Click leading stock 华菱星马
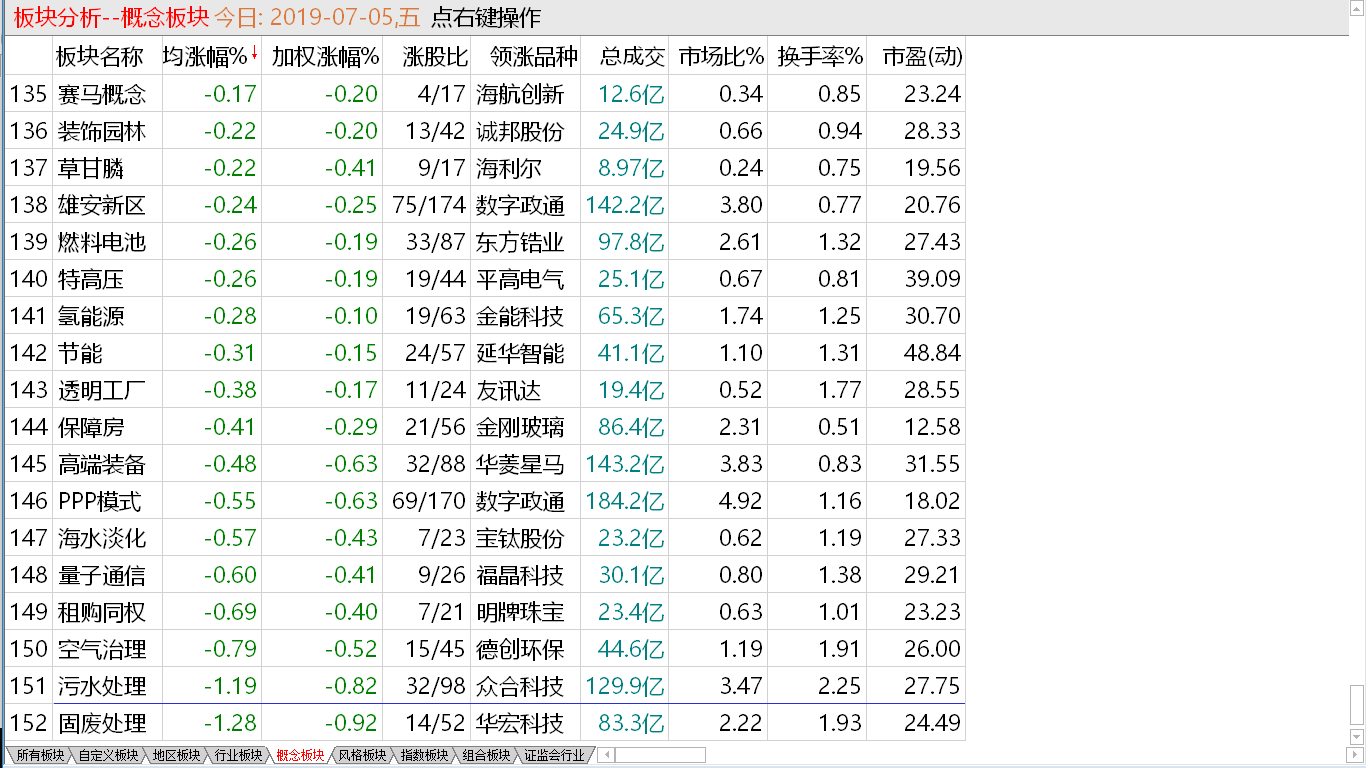Viewport: 1366px width, 768px height. click(520, 464)
